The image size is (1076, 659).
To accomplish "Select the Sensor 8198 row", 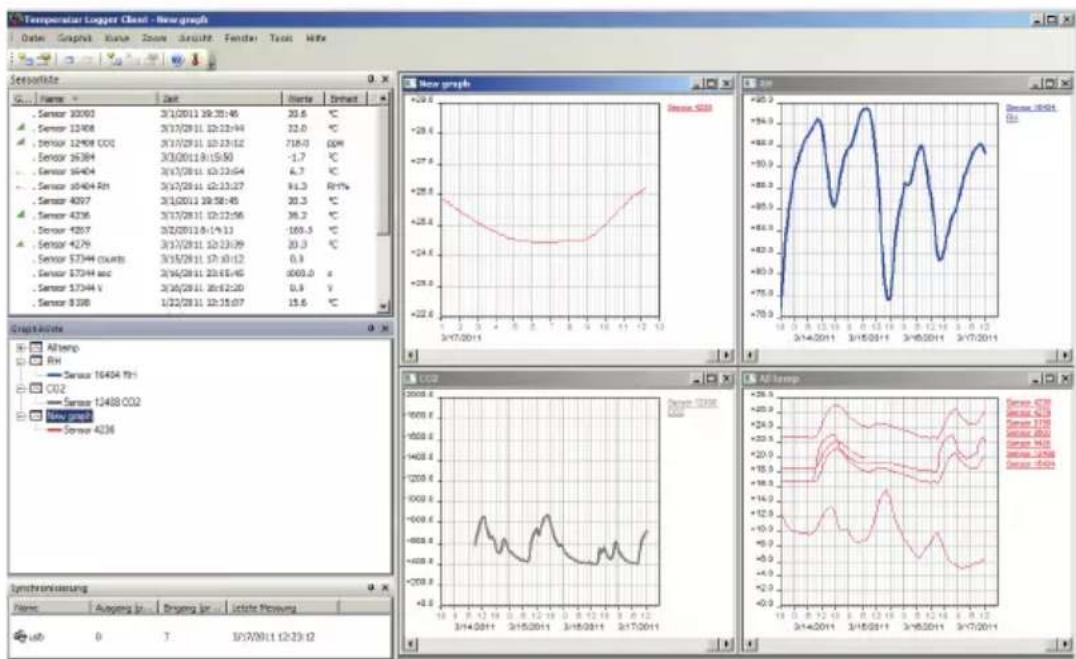I will click(x=194, y=302).
